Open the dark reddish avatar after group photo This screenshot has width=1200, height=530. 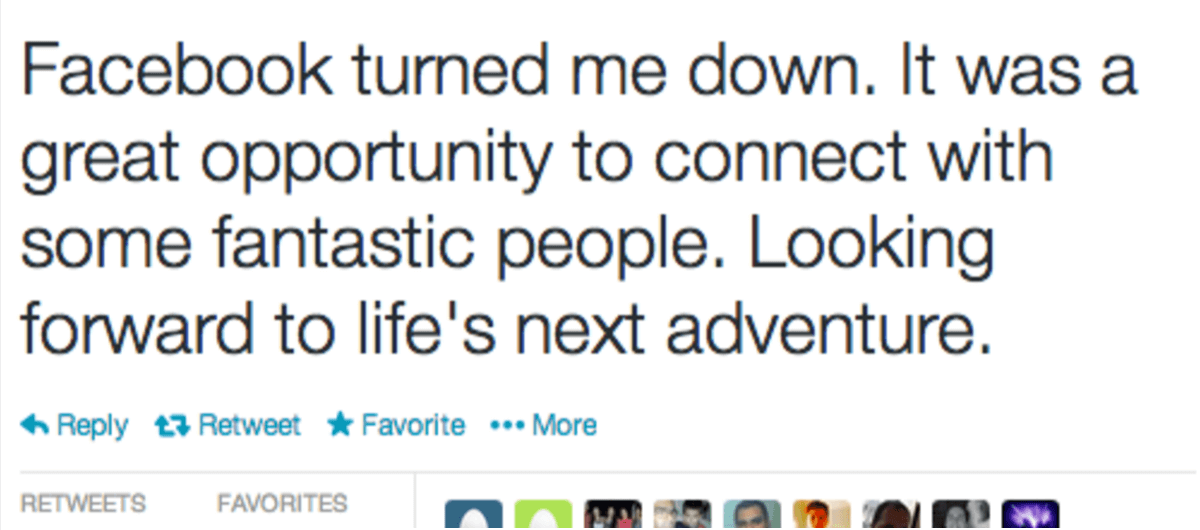pos(682,516)
